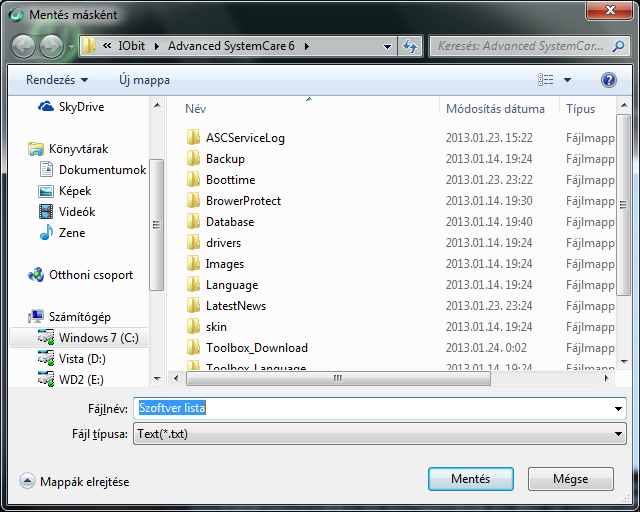Click the Boottime folder icon

(x=193, y=180)
